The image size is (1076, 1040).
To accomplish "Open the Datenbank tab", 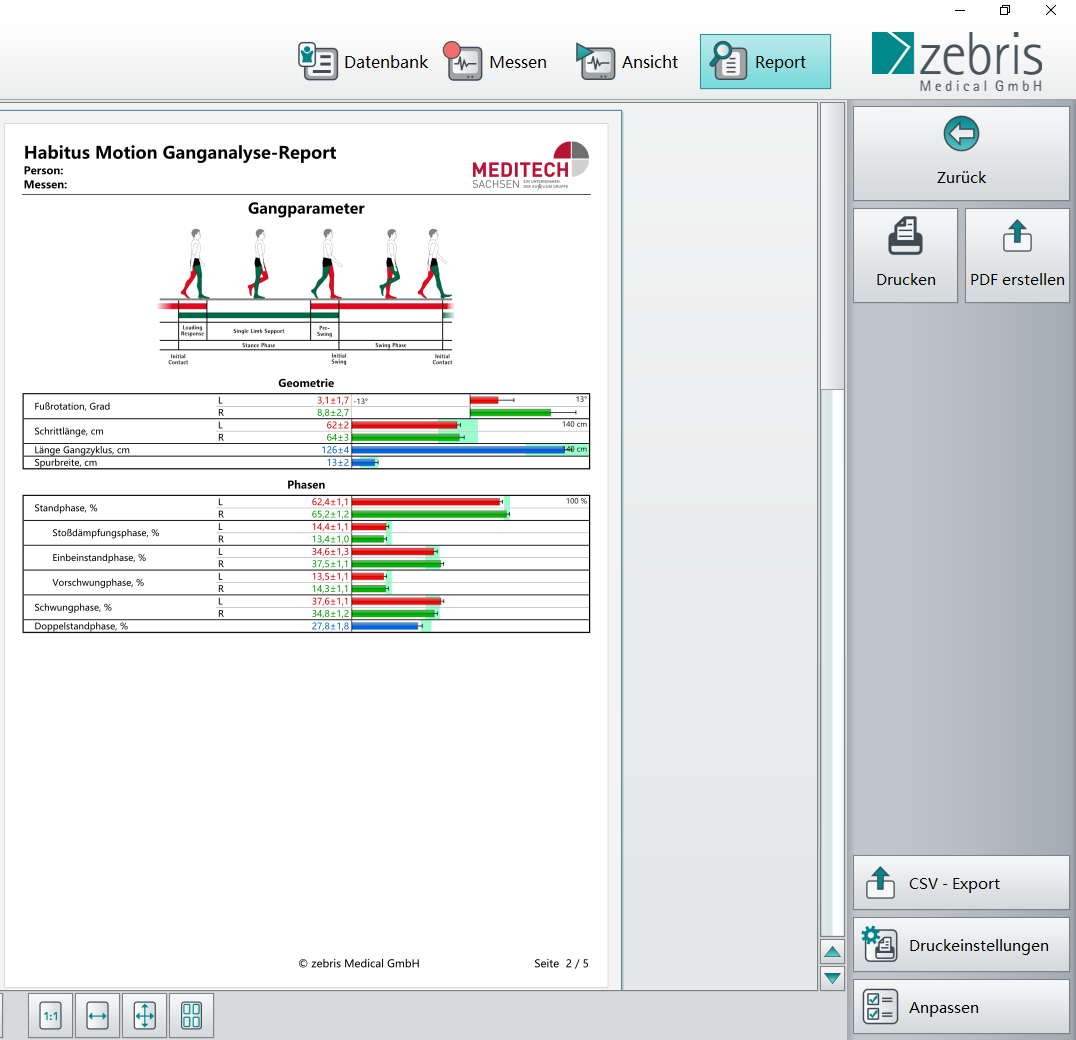I will (363, 62).
